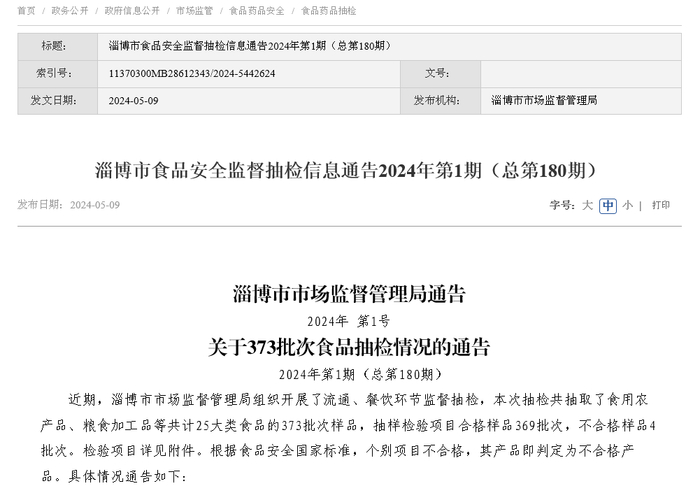Open 政府信息公开 breadcrumb link
The height and width of the screenshot is (486, 700).
click(x=132, y=11)
